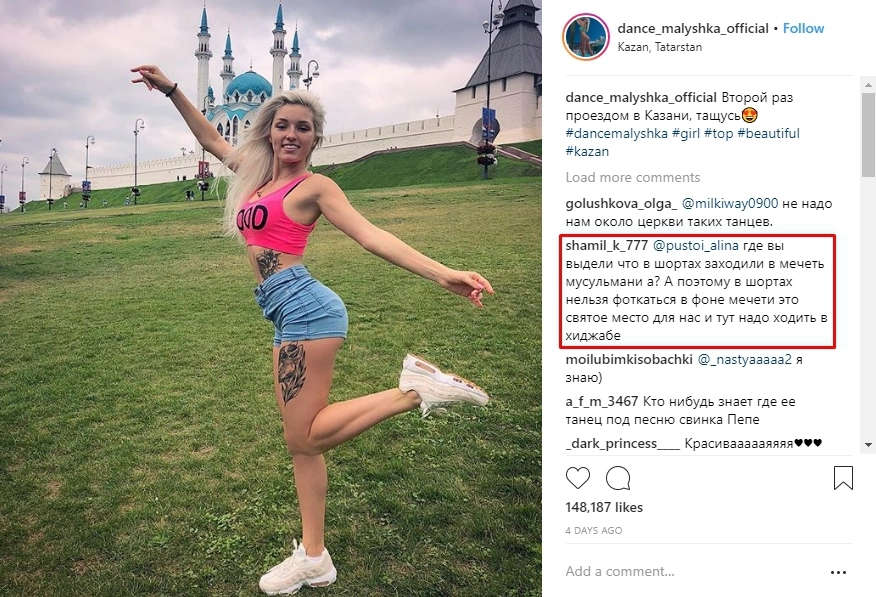This screenshot has width=876, height=597.
Task: Follow dance_malyshka_official
Action: pyautogui.click(x=803, y=28)
